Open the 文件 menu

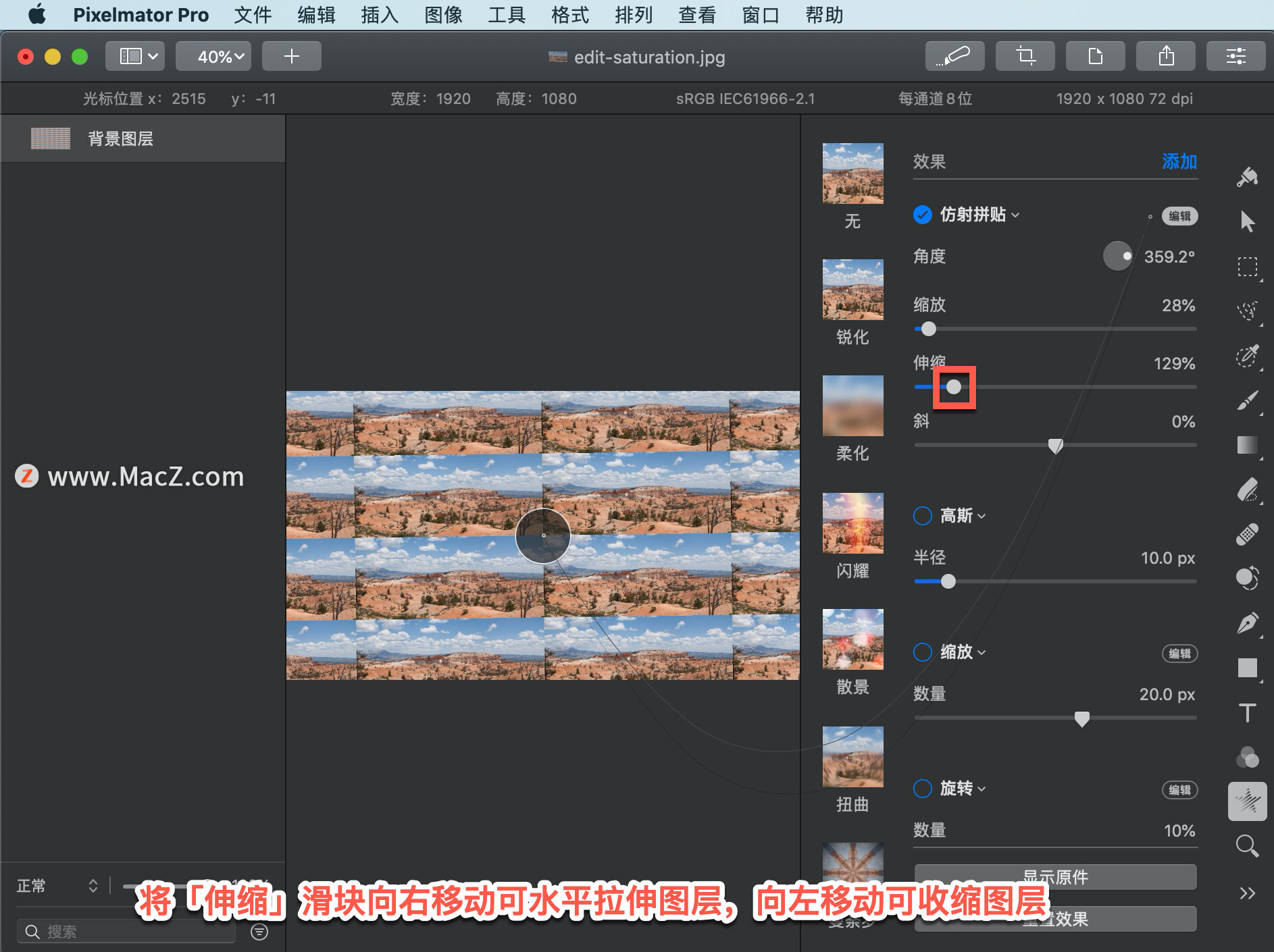(253, 15)
